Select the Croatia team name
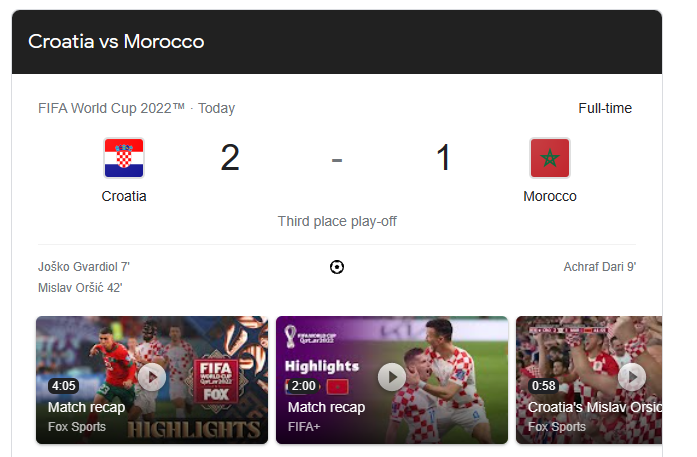This screenshot has height=457, width=697. click(124, 196)
